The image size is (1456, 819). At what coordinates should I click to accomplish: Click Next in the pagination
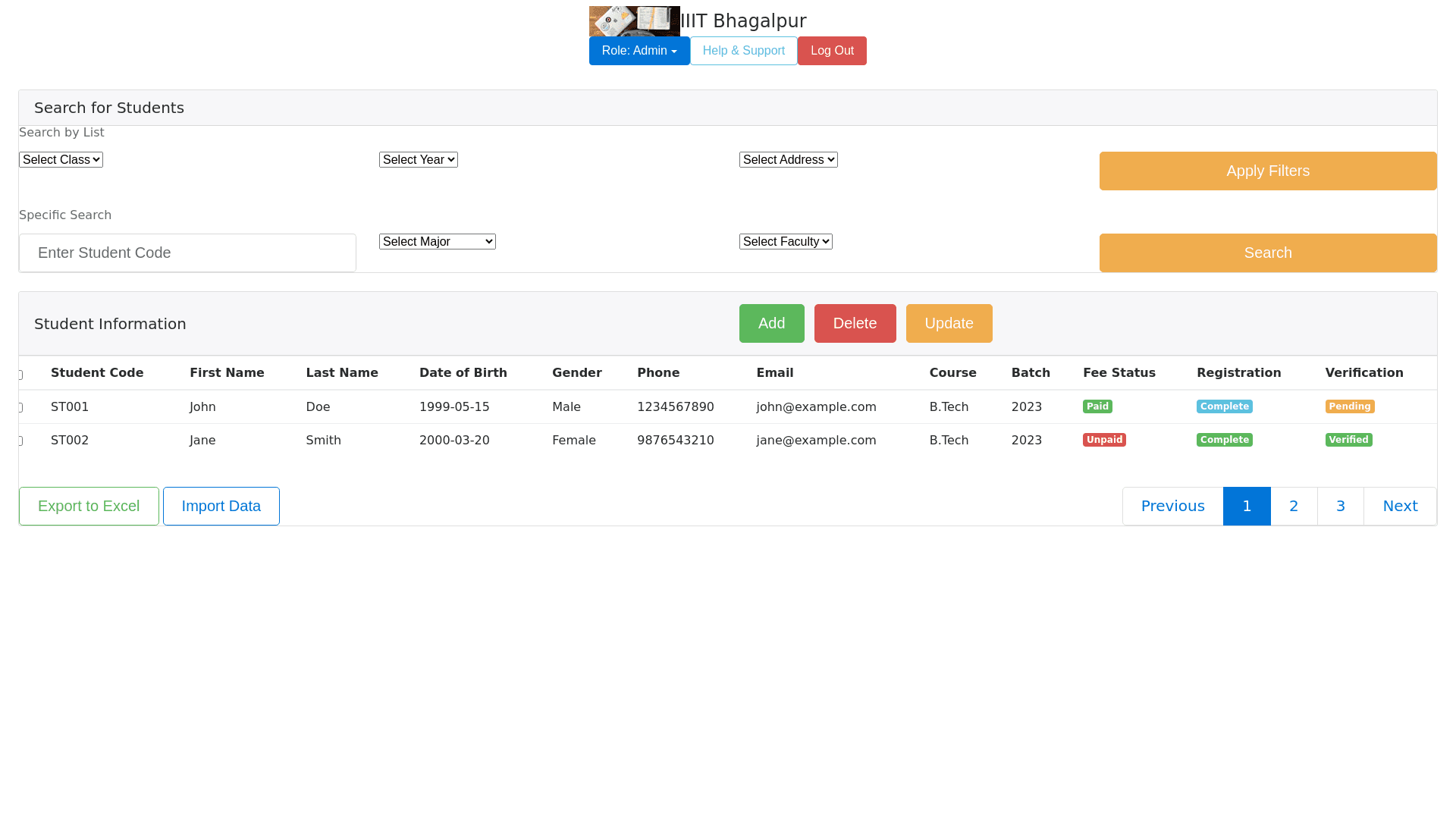coord(1400,507)
